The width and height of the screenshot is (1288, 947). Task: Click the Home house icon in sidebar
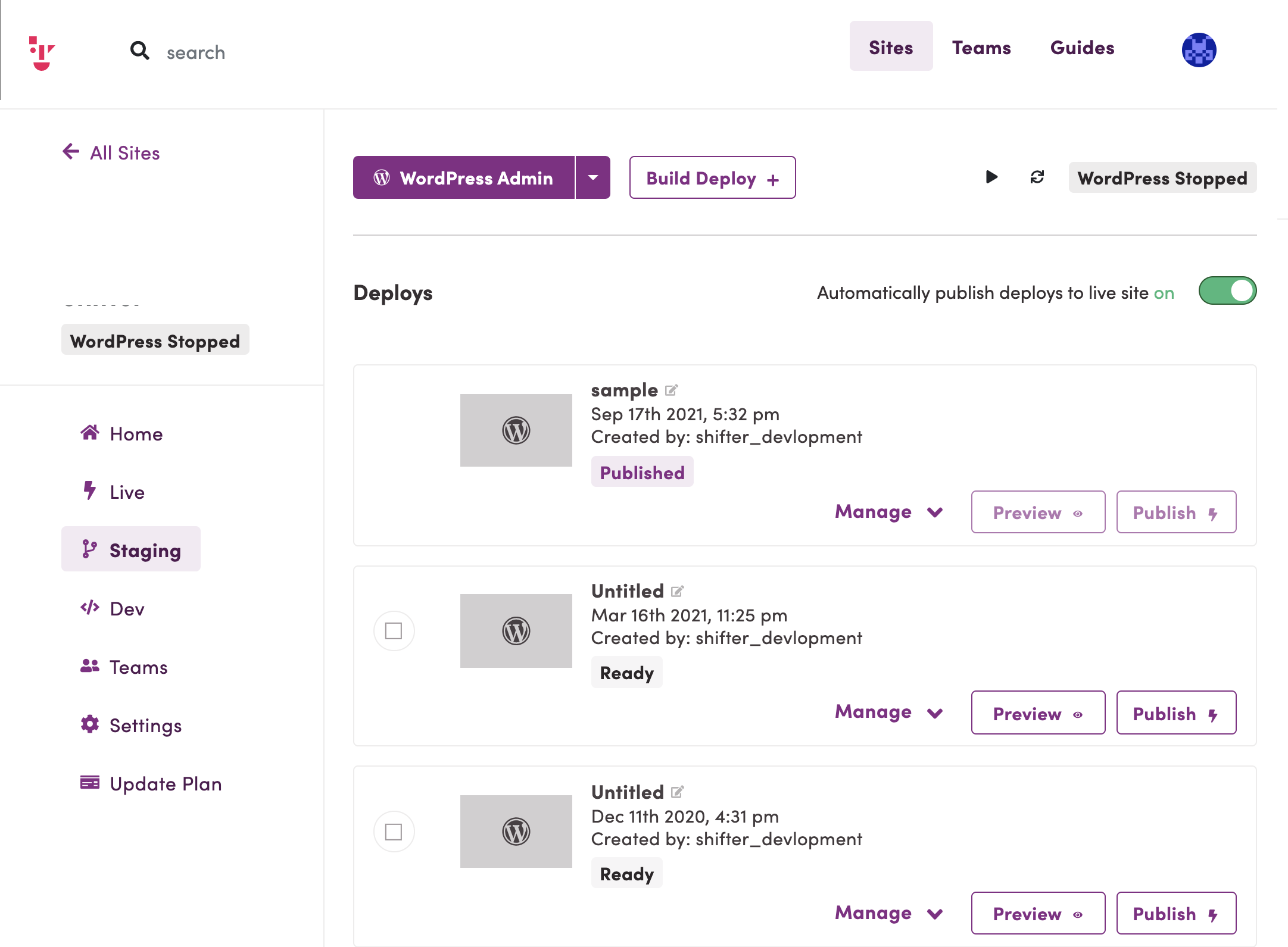pos(90,433)
